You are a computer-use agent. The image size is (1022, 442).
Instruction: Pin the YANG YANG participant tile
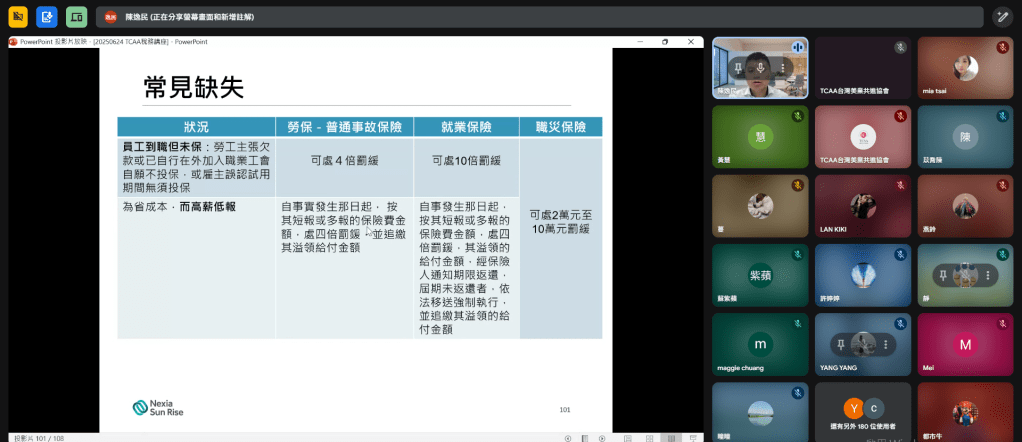coord(841,343)
